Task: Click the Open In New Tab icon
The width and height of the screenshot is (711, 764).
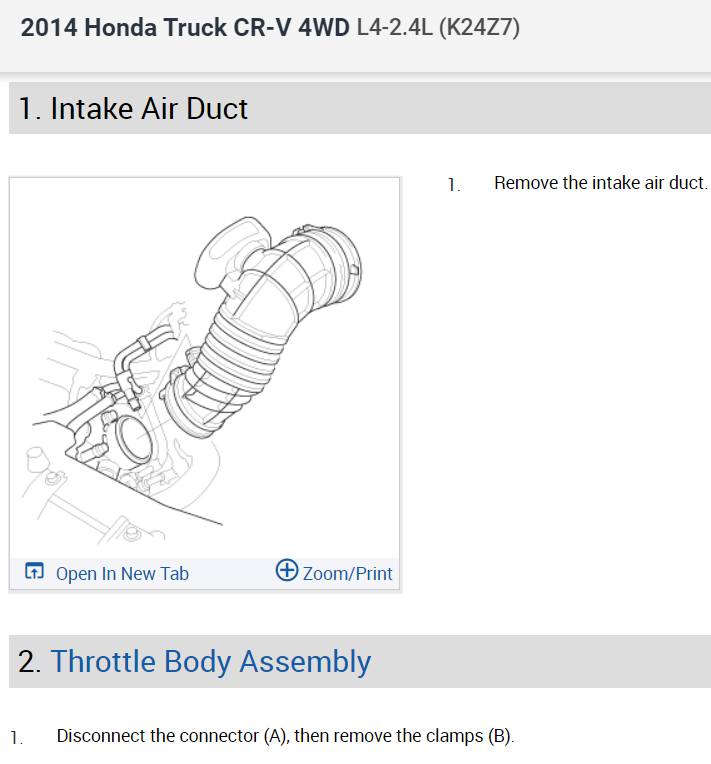Action: click(34, 573)
